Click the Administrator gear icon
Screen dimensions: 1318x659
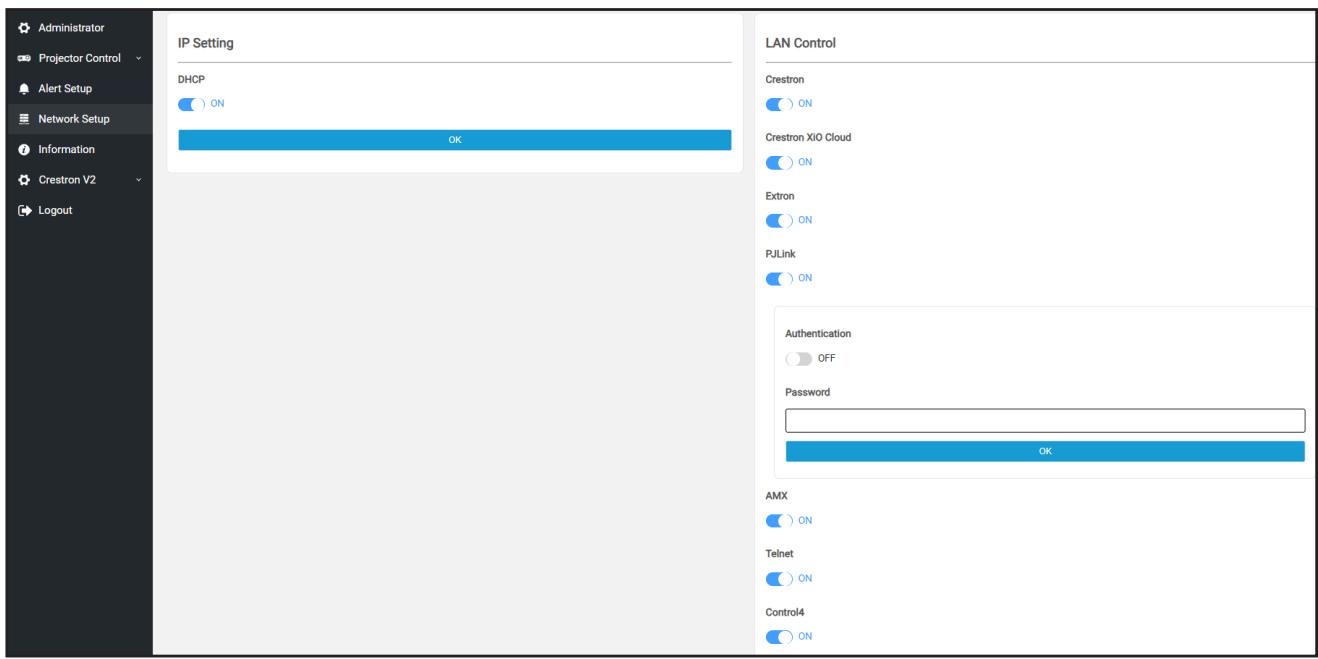pos(25,27)
